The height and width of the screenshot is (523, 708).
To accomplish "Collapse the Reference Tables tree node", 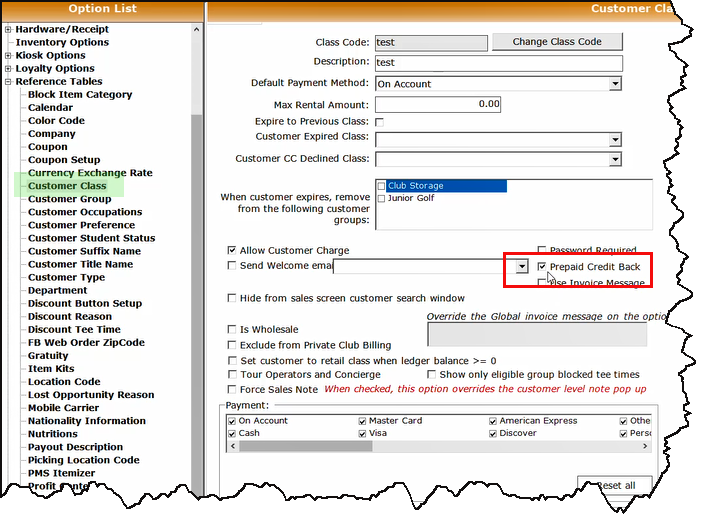I will tap(8, 82).
